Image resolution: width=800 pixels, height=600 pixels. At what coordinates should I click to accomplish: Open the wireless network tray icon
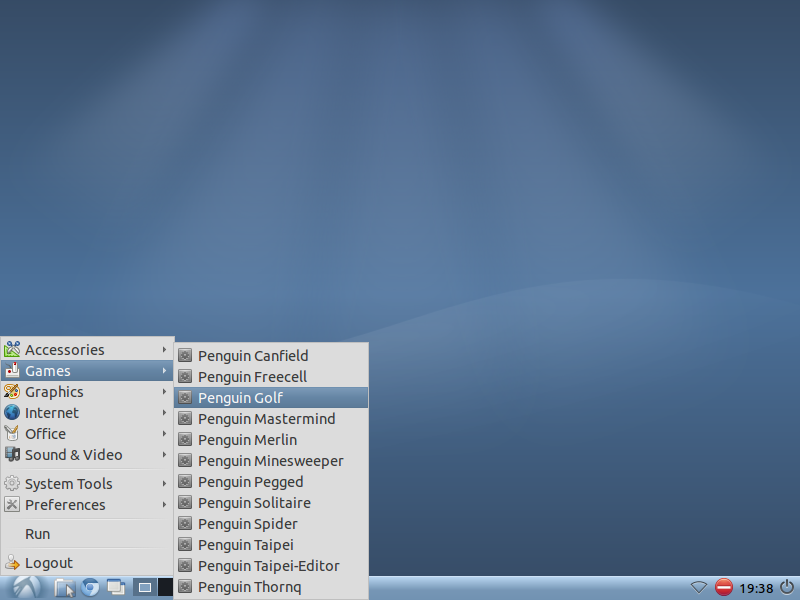pos(698,587)
